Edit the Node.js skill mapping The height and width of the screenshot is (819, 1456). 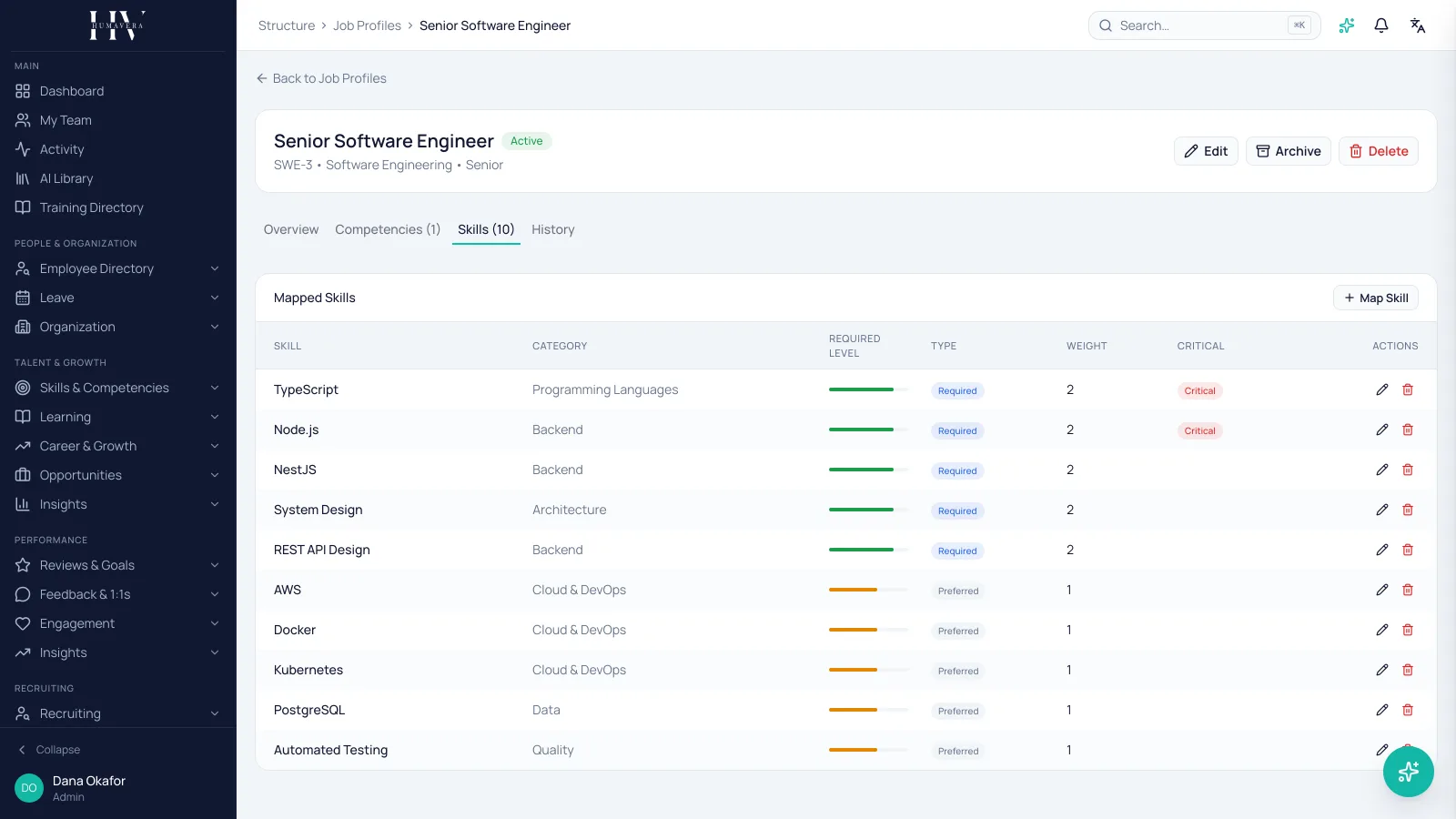pyautogui.click(x=1382, y=430)
